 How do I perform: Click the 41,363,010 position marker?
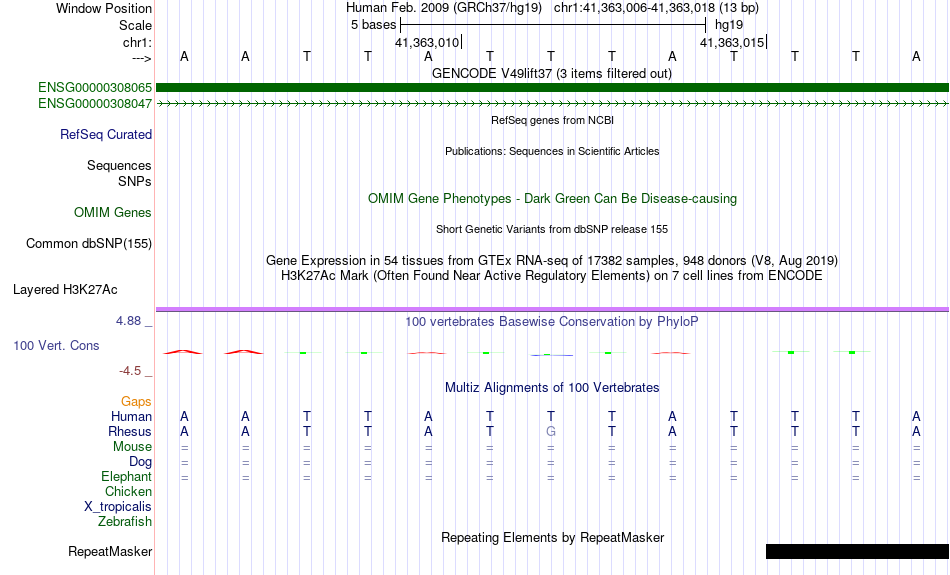[x=427, y=42]
